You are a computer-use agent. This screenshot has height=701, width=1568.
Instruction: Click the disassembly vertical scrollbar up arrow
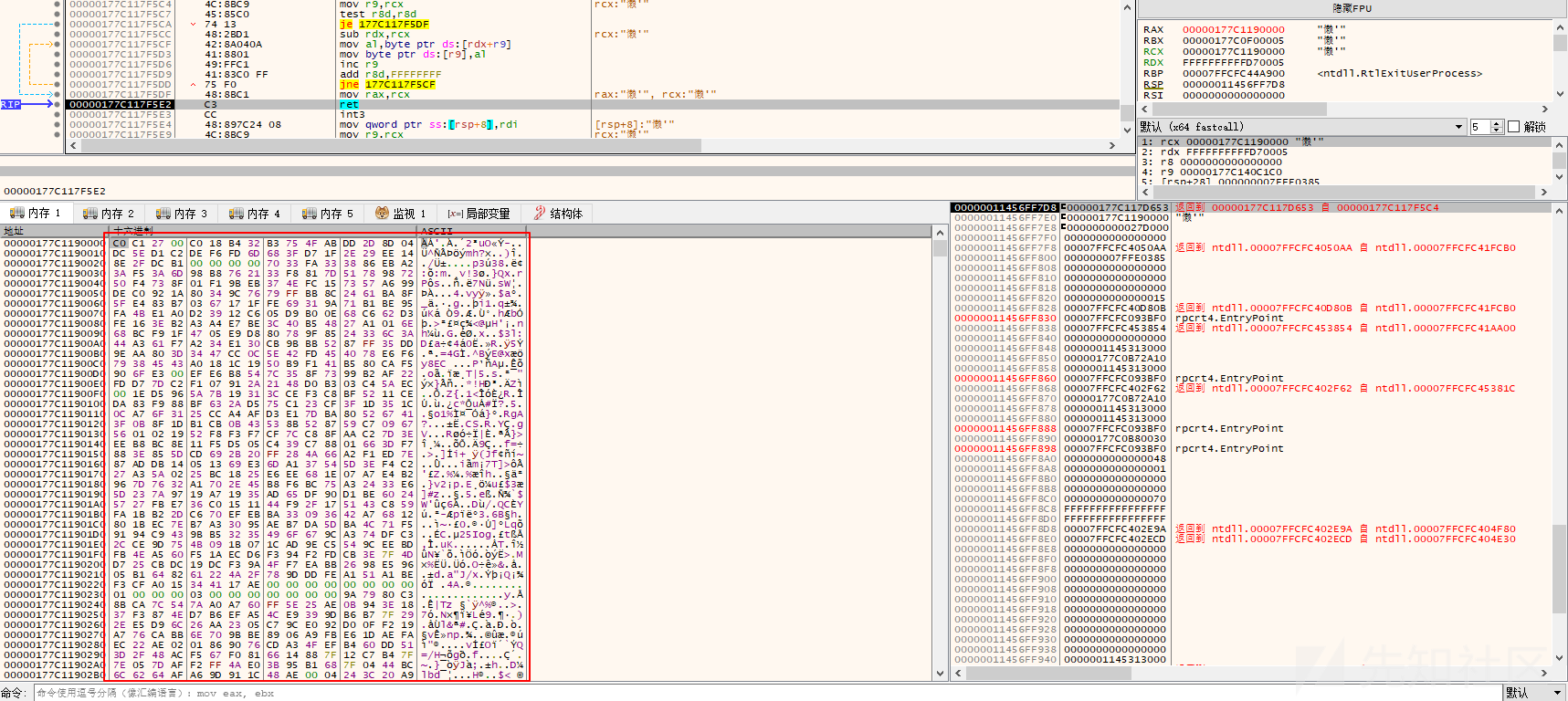click(x=1127, y=6)
